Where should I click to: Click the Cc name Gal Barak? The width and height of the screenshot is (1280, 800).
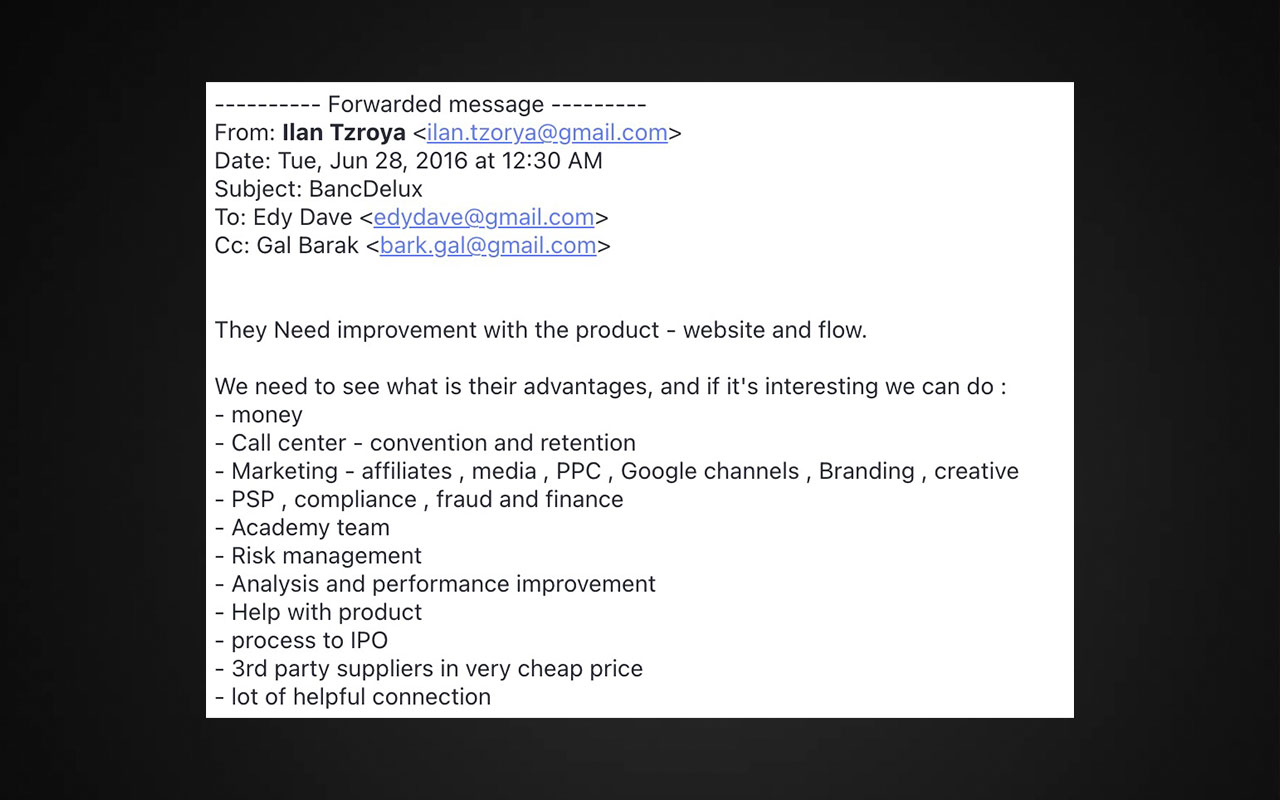tap(308, 245)
